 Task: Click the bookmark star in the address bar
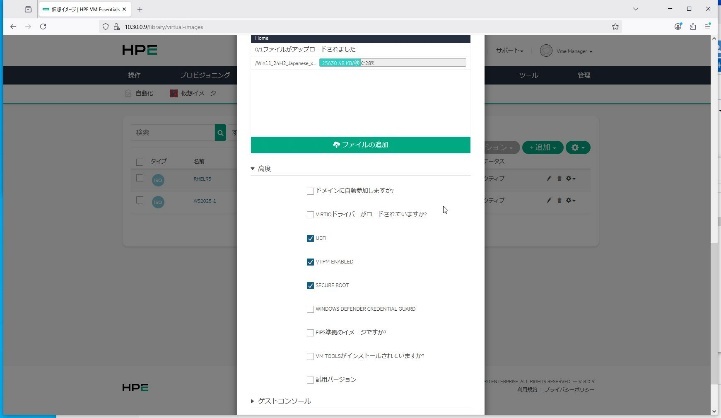tap(642, 26)
